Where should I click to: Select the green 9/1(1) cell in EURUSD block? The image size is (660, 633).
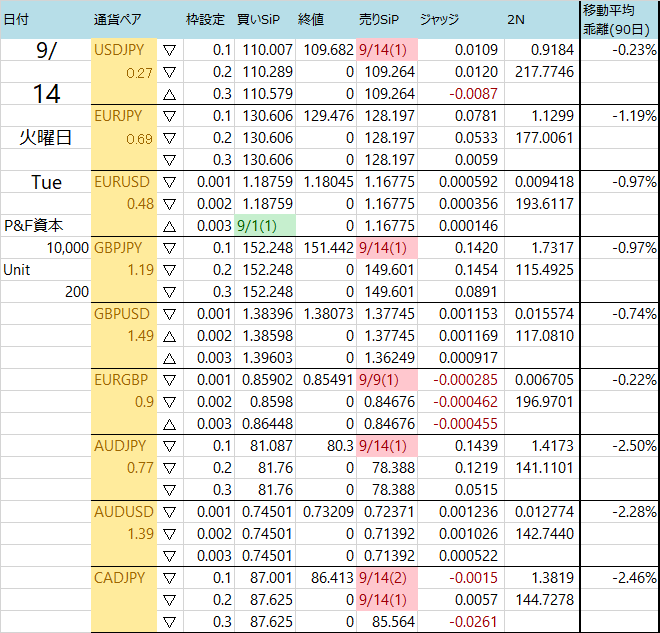coord(265,226)
